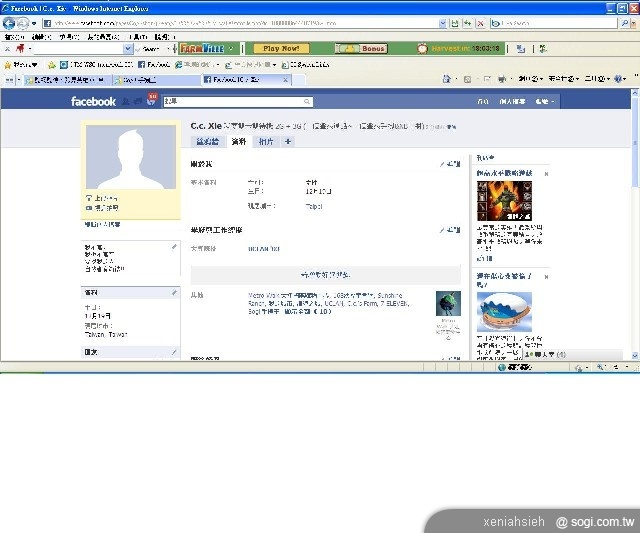Open the tab list dropdown arrow

pos(19,80)
